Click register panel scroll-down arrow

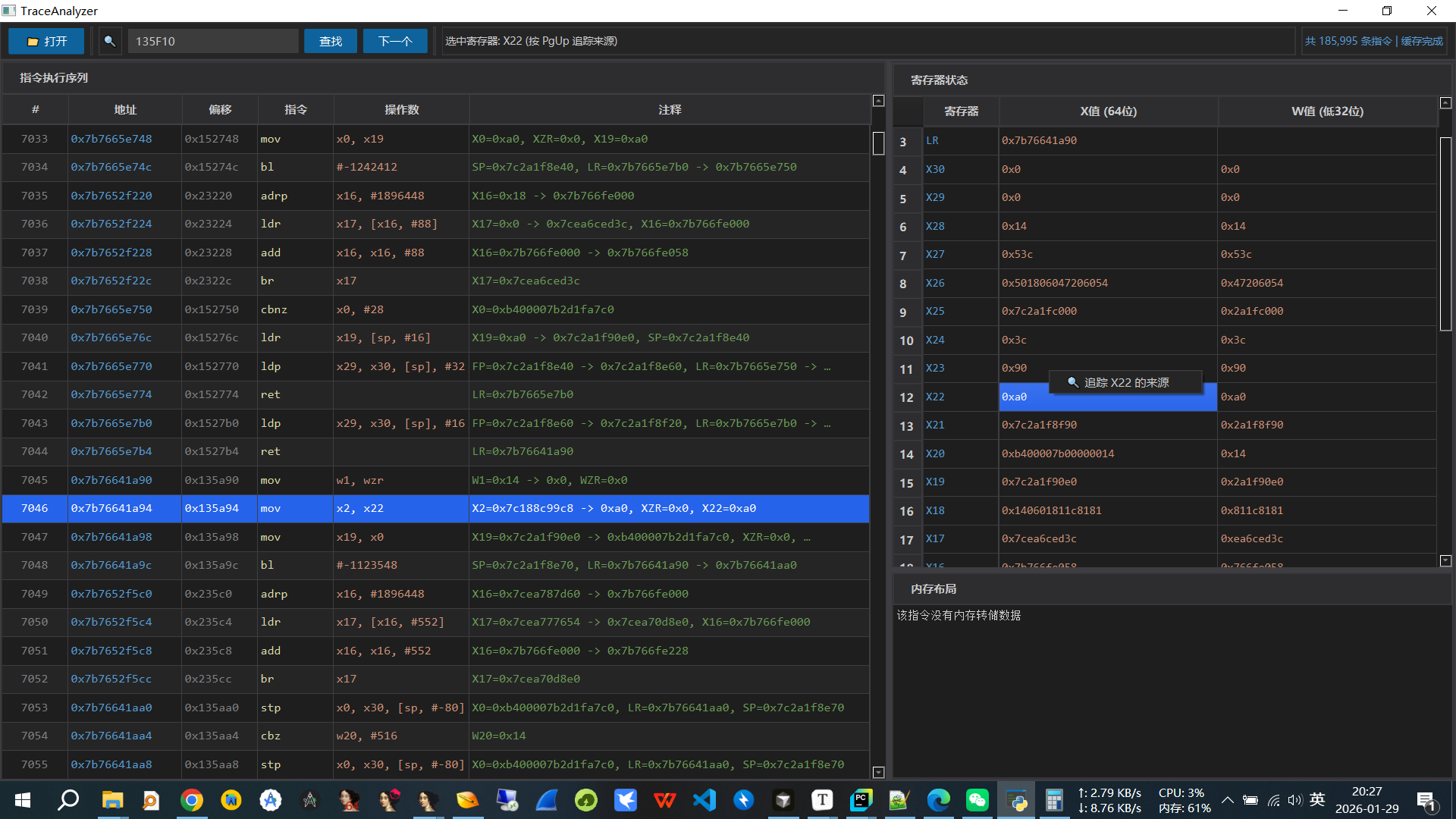(x=1445, y=560)
